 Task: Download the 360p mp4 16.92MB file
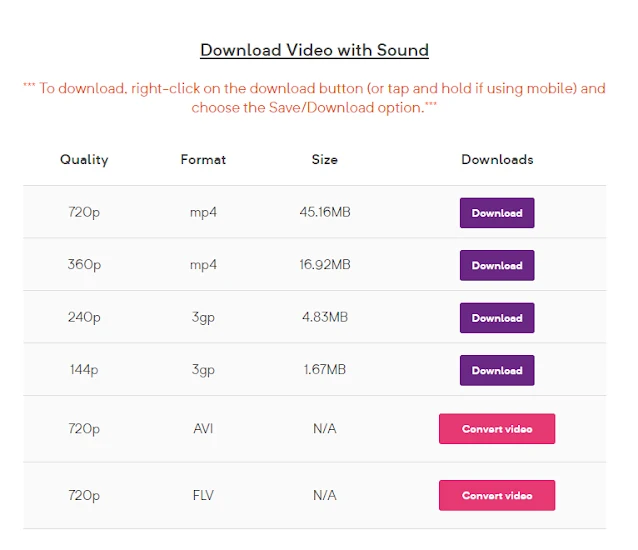[x=497, y=265]
